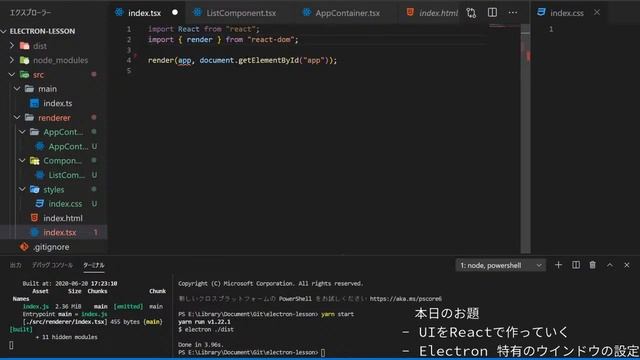Open AppCont... tsx file in explorer
This screenshot has height=360, width=640.
click(x=68, y=146)
